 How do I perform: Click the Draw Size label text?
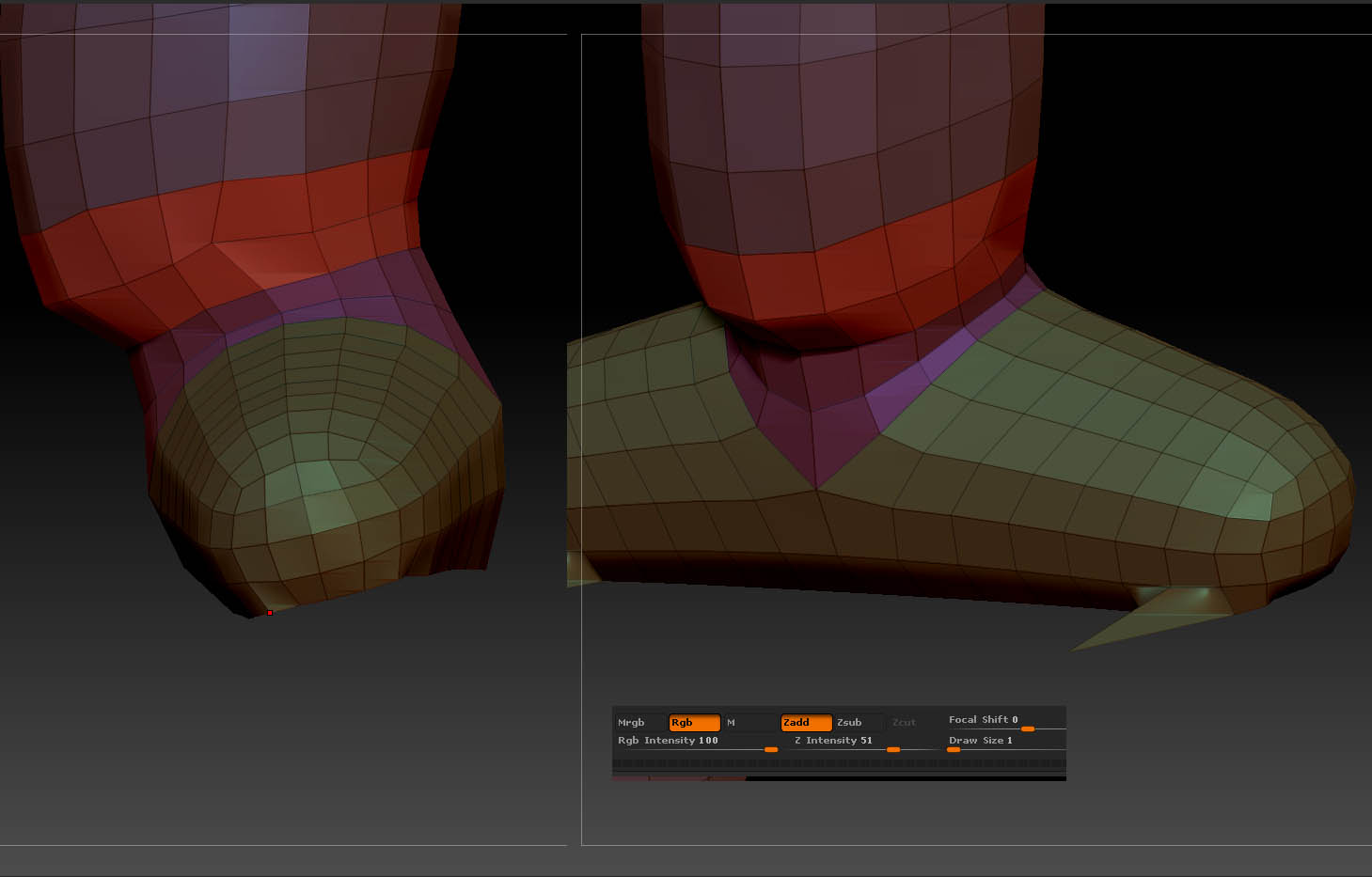tap(978, 740)
